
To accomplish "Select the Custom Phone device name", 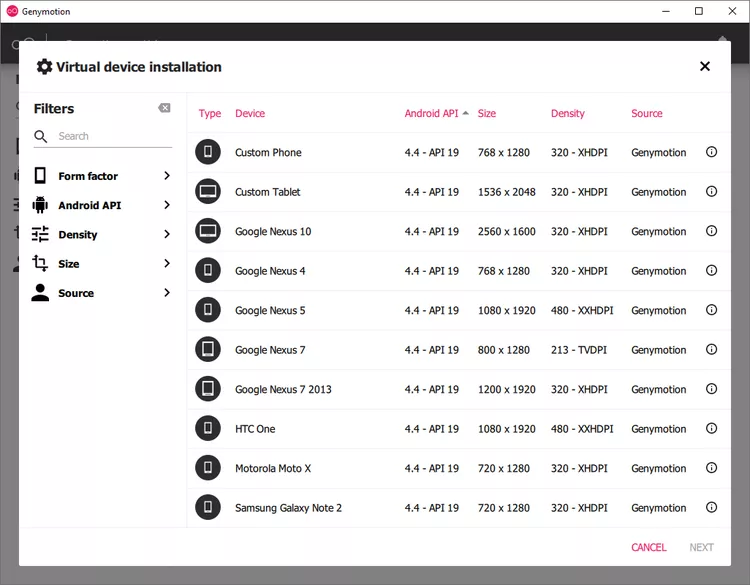I will point(268,152).
